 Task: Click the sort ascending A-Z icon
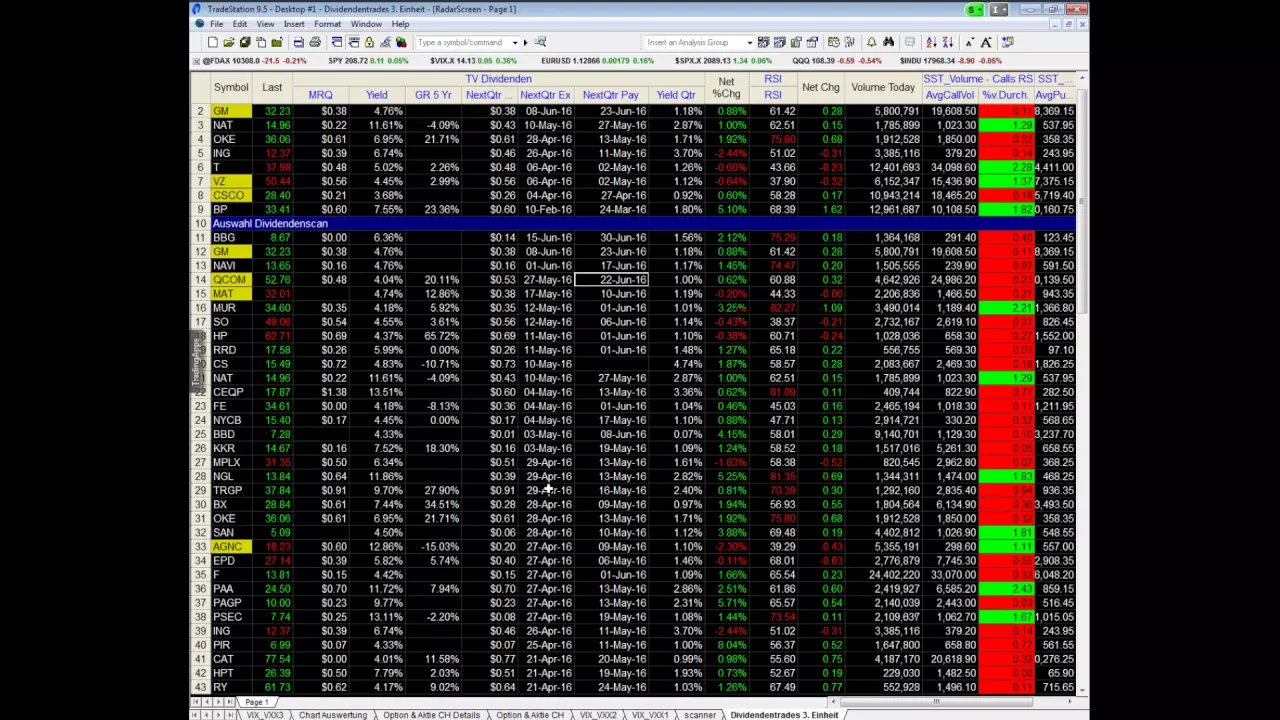(x=931, y=42)
